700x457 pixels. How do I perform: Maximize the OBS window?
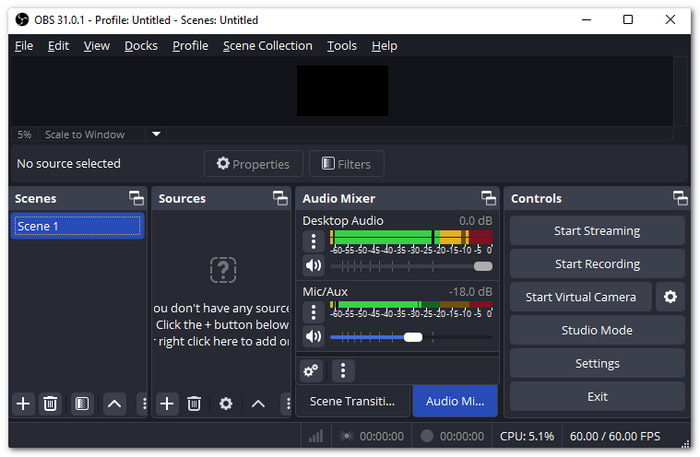coord(628,20)
